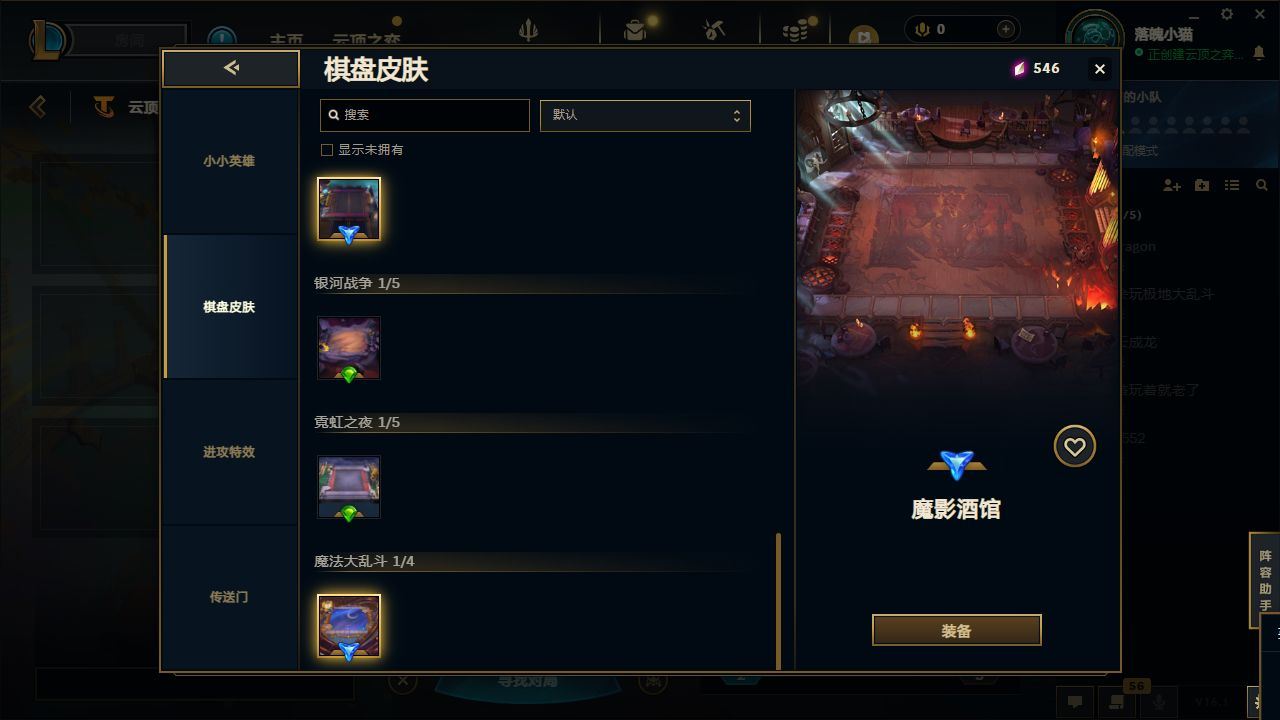Click the search magnifier icon
Image resolution: width=1280 pixels, height=720 pixels.
click(x=334, y=115)
